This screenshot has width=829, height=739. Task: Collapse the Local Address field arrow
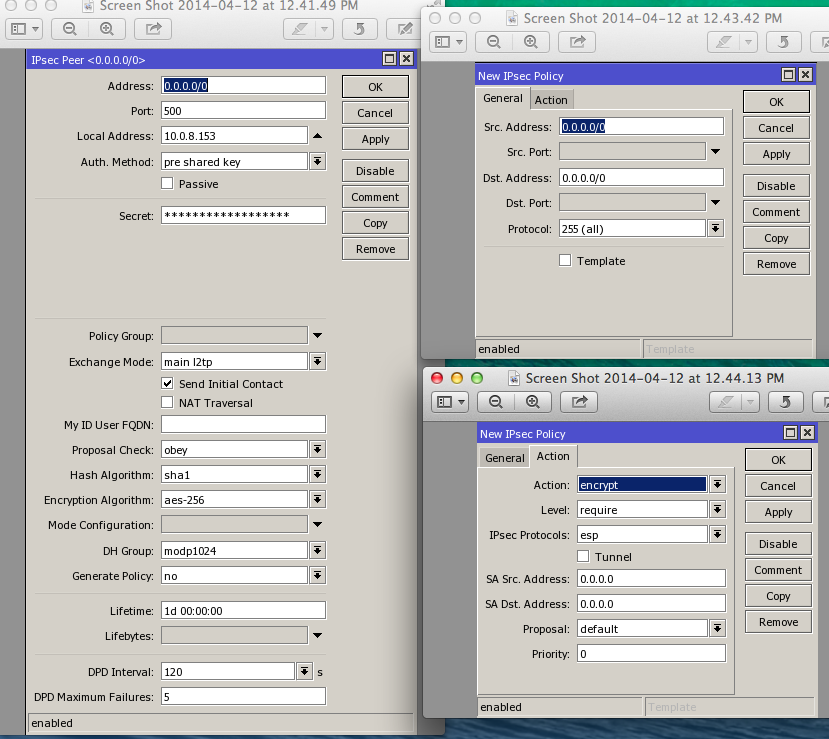pyautogui.click(x=317, y=136)
